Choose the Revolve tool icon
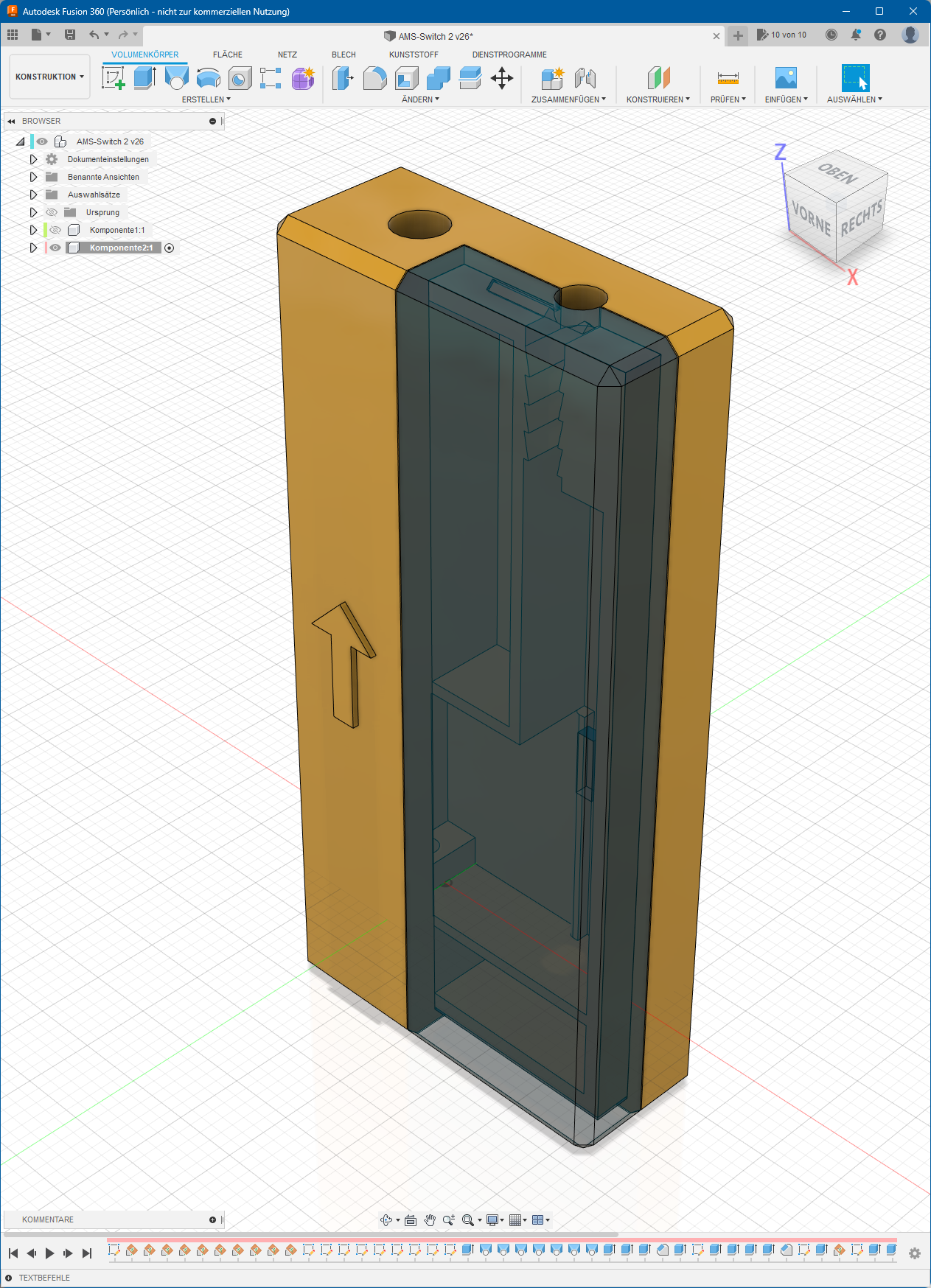The height and width of the screenshot is (1288, 931). pyautogui.click(x=177, y=78)
